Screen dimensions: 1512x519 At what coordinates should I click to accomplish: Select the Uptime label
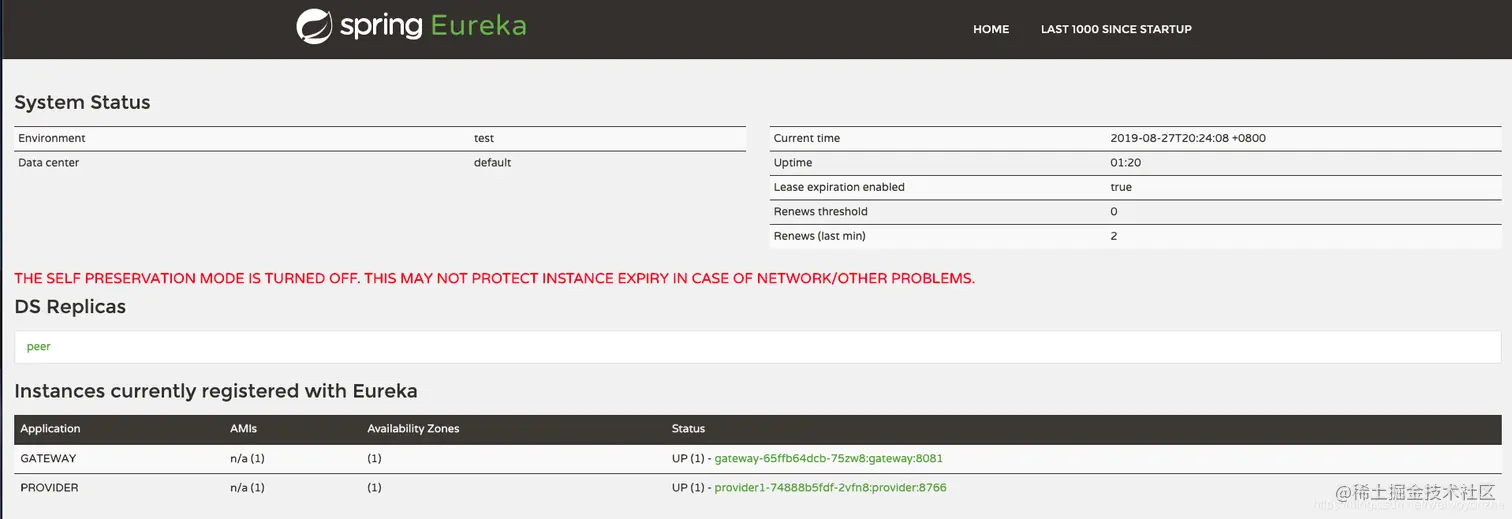click(x=793, y=162)
